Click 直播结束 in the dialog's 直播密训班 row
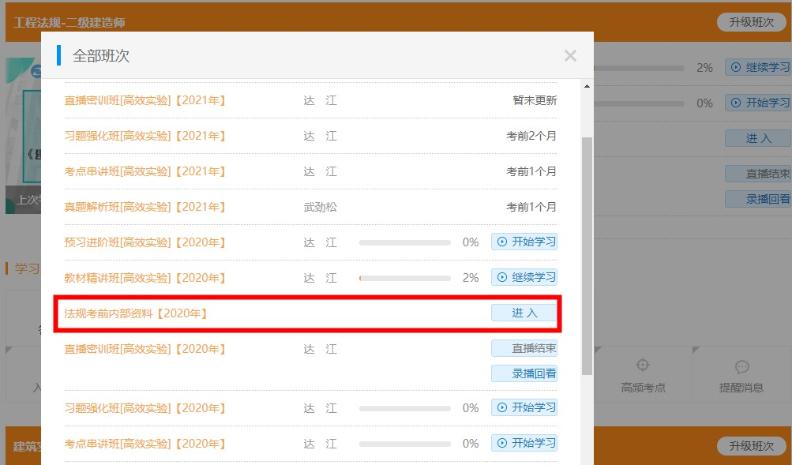The width and height of the screenshot is (792, 465). pyautogui.click(x=524, y=348)
